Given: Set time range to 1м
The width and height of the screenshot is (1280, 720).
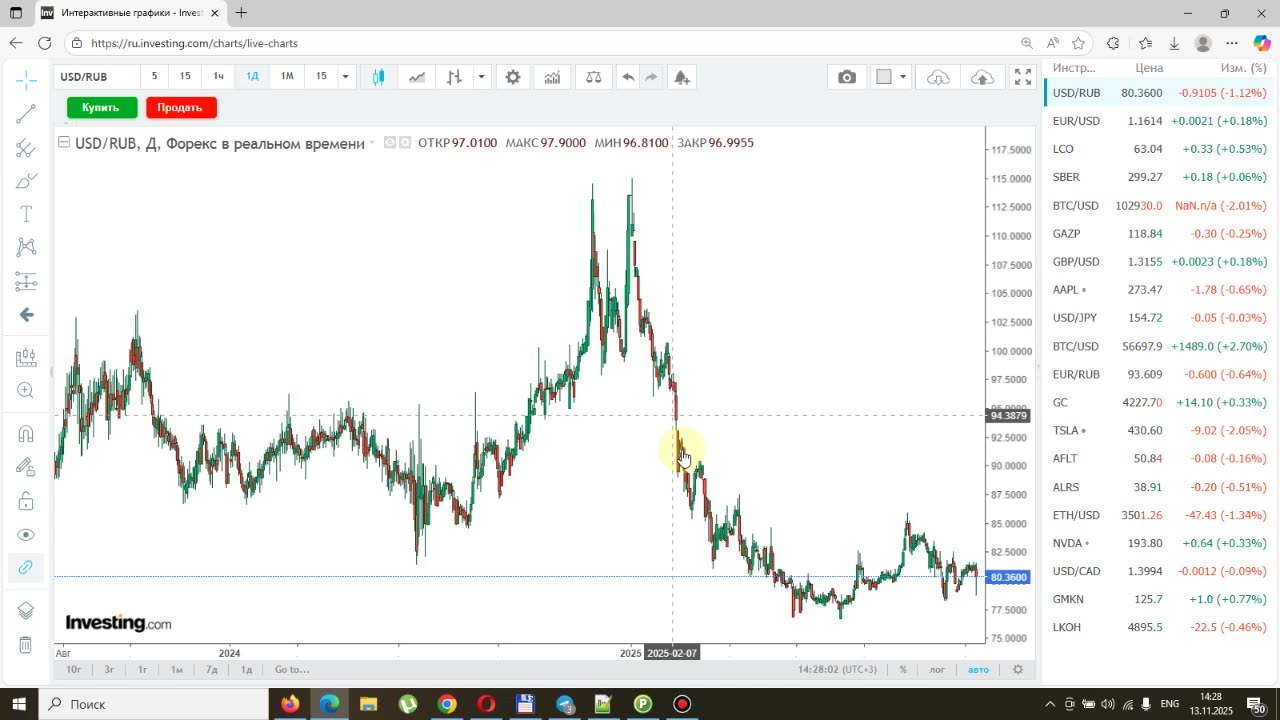Looking at the screenshot, I should [177, 669].
